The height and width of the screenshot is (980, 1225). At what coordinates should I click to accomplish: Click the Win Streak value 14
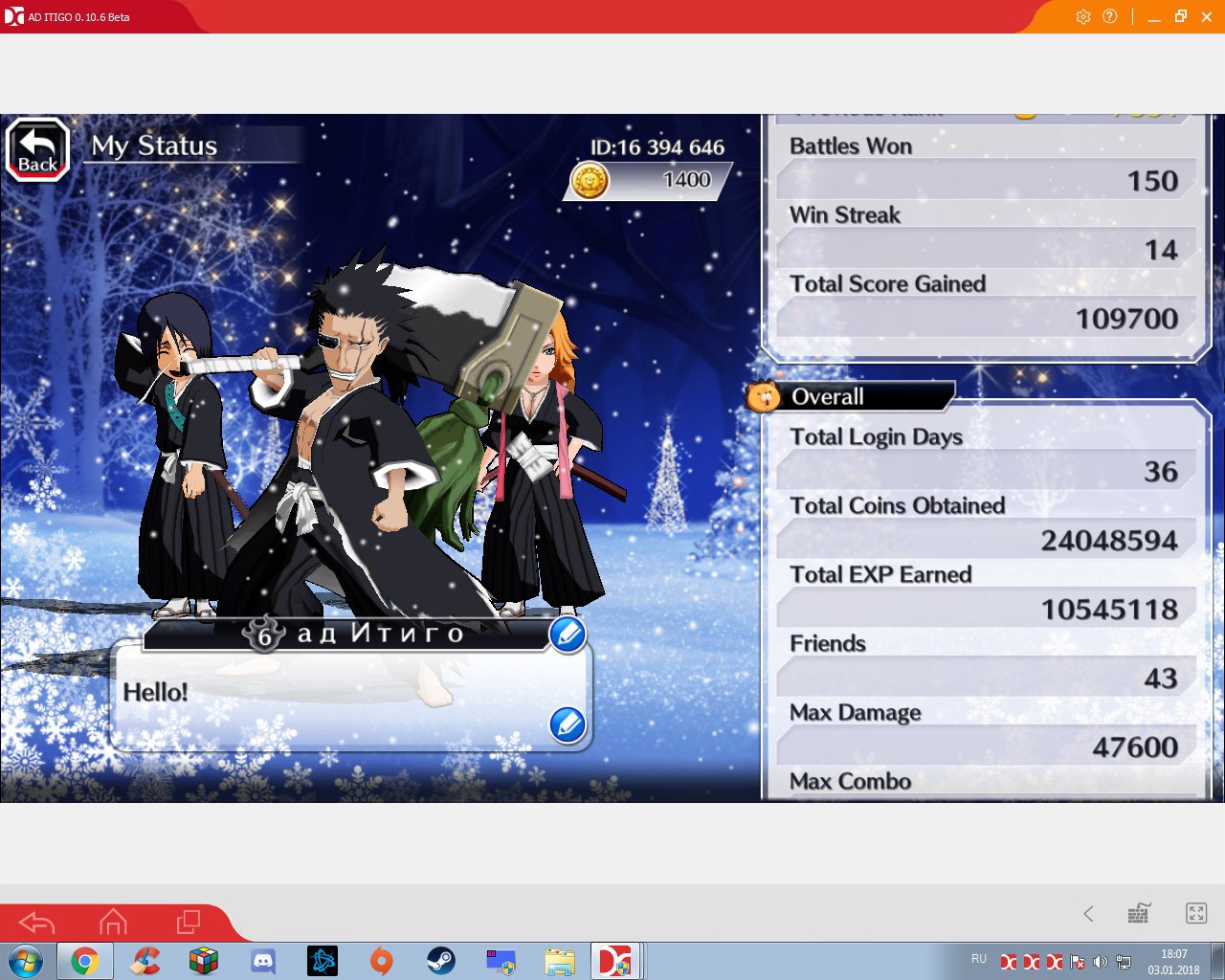click(x=1161, y=250)
